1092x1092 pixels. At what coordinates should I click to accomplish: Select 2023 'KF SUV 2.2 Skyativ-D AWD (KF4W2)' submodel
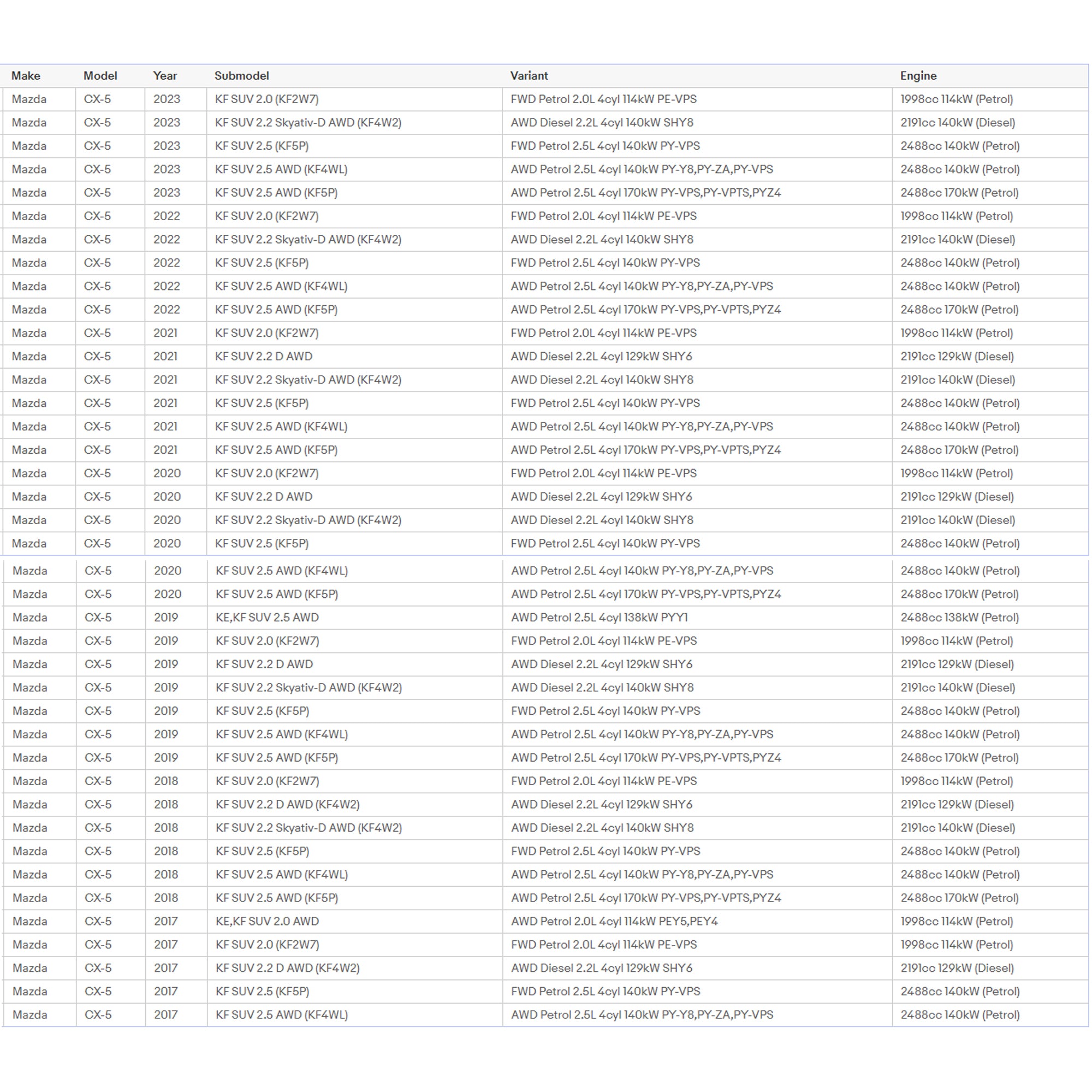point(308,123)
